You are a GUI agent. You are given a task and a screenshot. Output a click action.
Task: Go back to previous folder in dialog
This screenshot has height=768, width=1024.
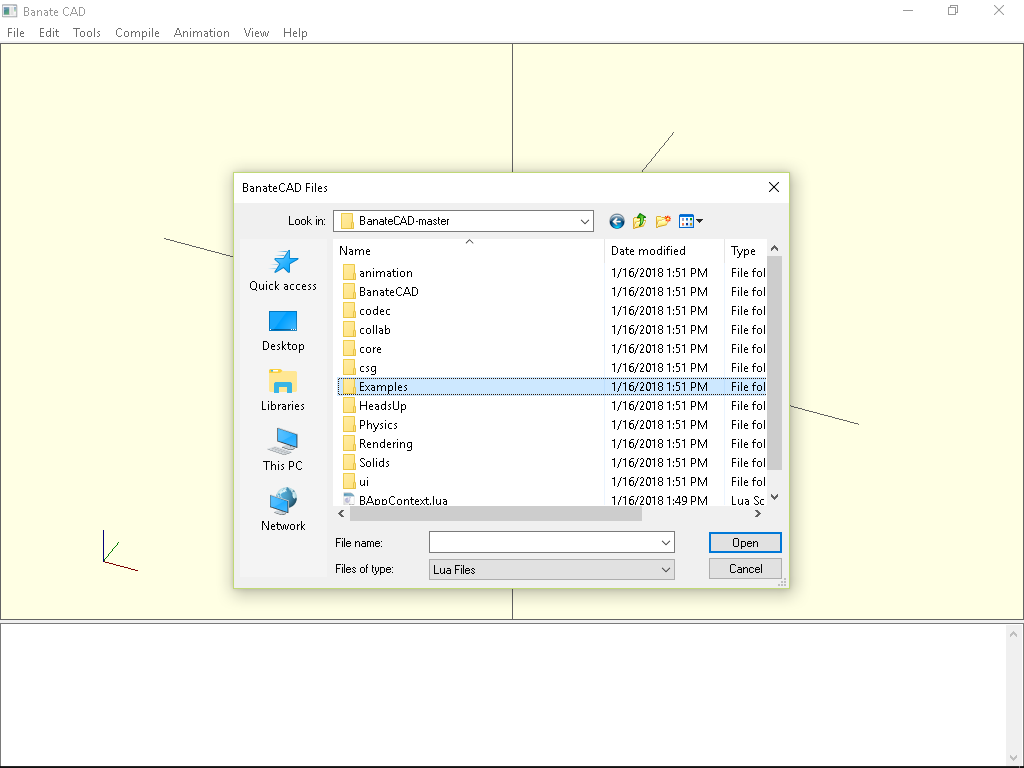(x=616, y=221)
